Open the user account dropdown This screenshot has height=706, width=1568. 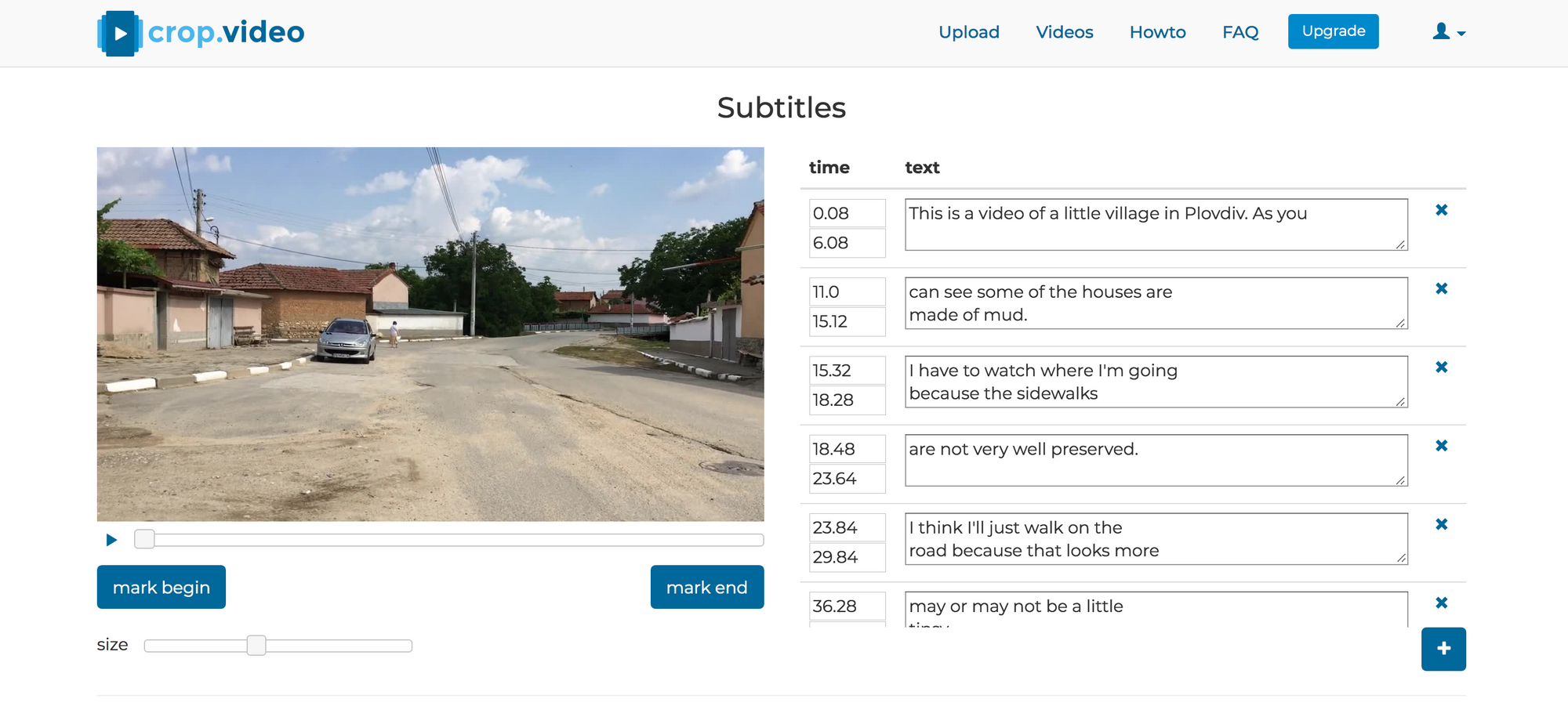tap(1449, 32)
